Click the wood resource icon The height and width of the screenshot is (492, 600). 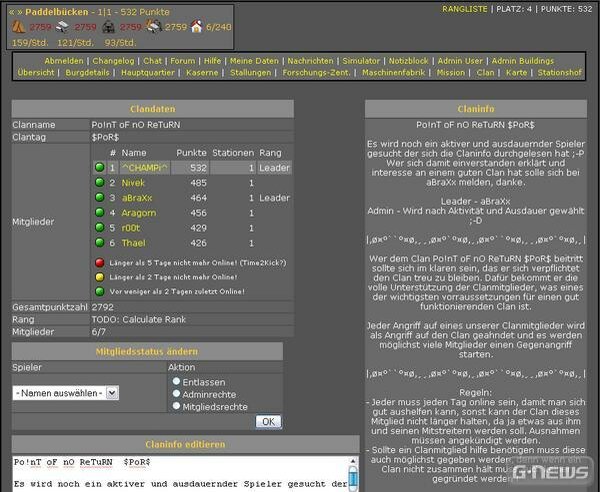point(18,27)
